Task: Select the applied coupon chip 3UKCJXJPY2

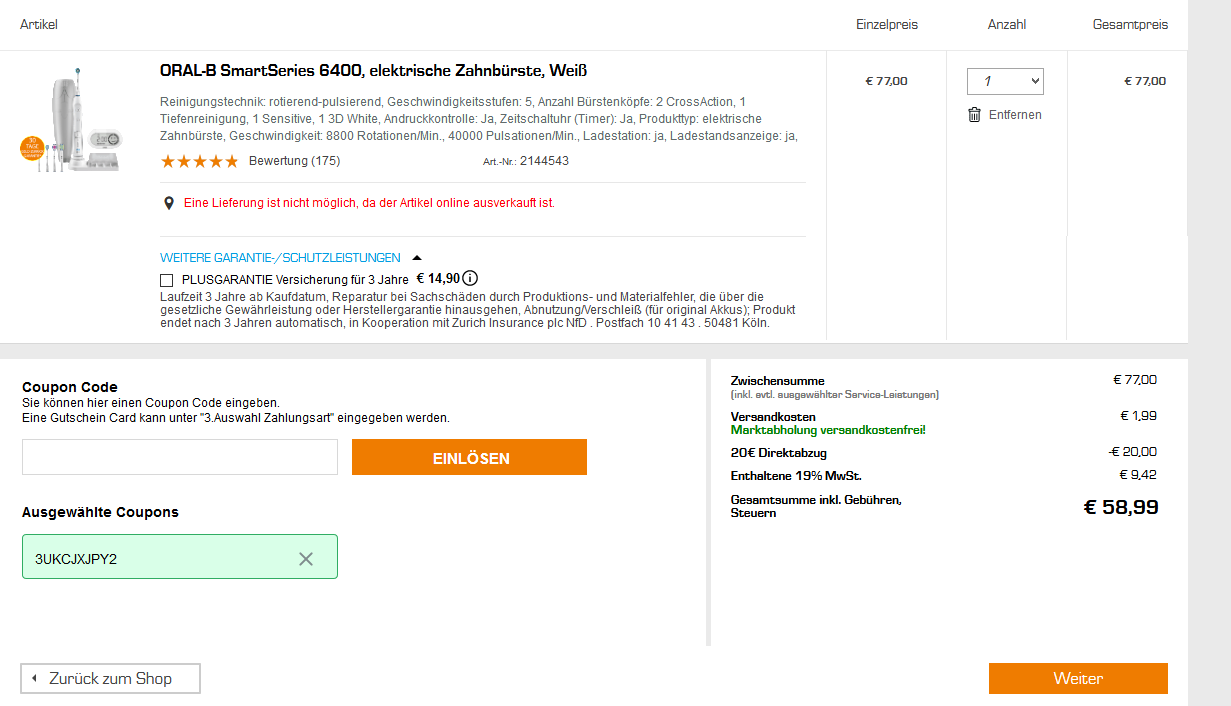Action: tap(150, 559)
